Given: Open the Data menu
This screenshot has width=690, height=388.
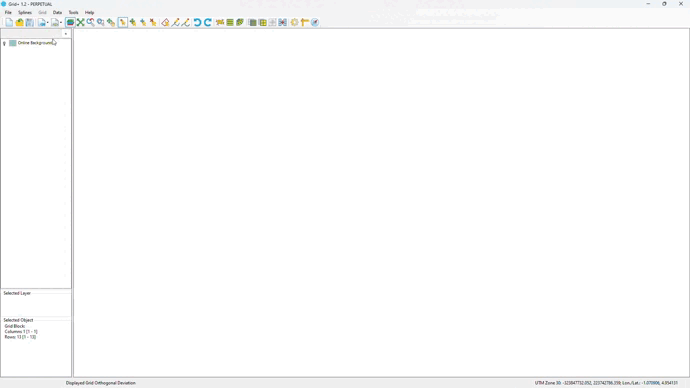Looking at the screenshot, I should point(57,12).
